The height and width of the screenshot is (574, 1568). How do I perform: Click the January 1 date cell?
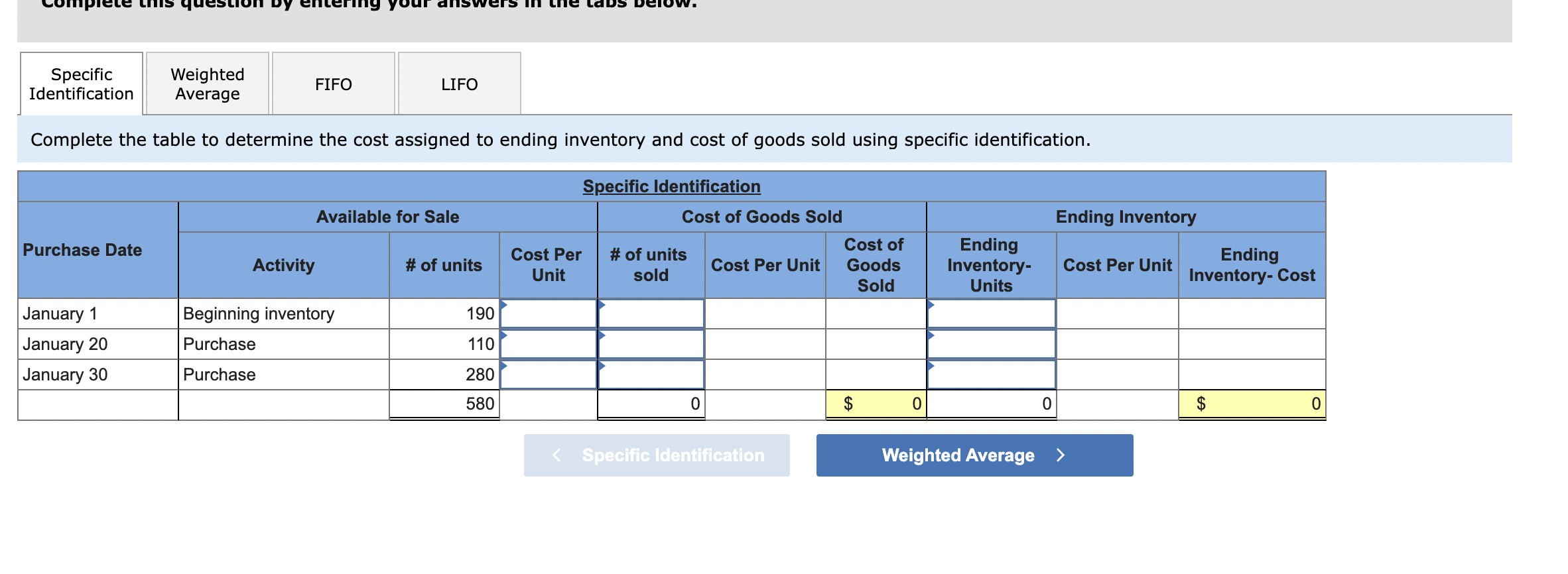(98, 314)
